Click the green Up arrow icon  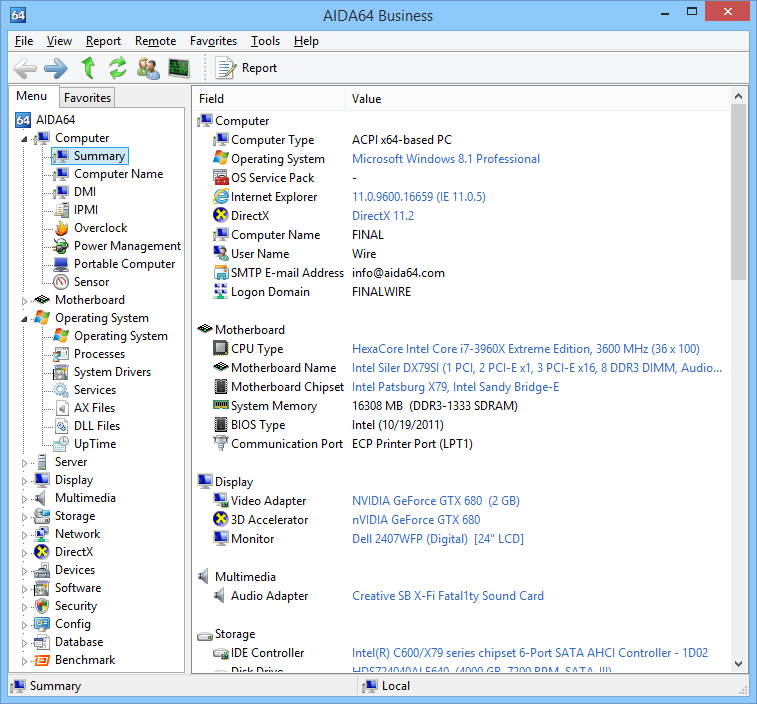[x=88, y=68]
